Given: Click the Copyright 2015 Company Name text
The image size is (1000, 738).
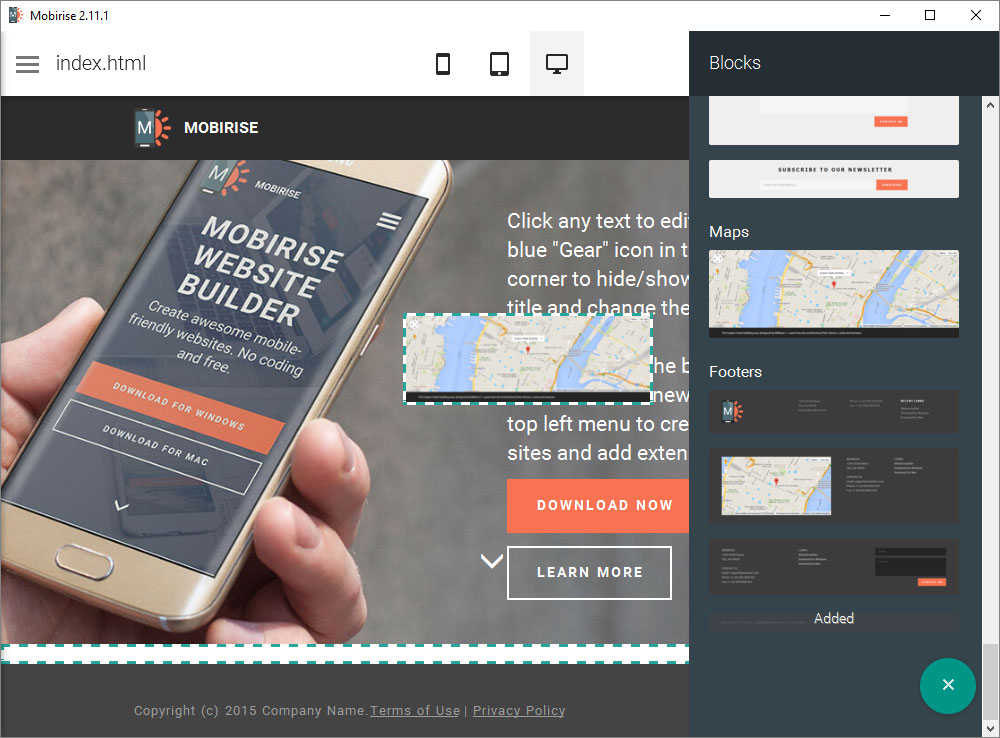Looking at the screenshot, I should [x=251, y=711].
